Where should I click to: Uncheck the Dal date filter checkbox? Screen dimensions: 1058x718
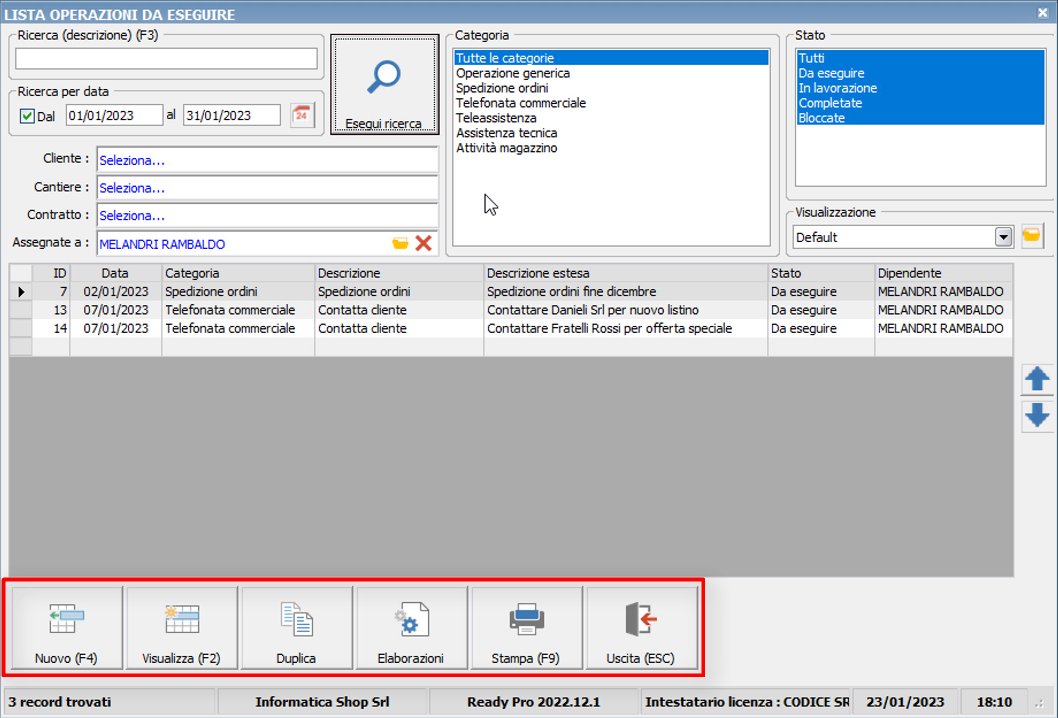(x=28, y=116)
